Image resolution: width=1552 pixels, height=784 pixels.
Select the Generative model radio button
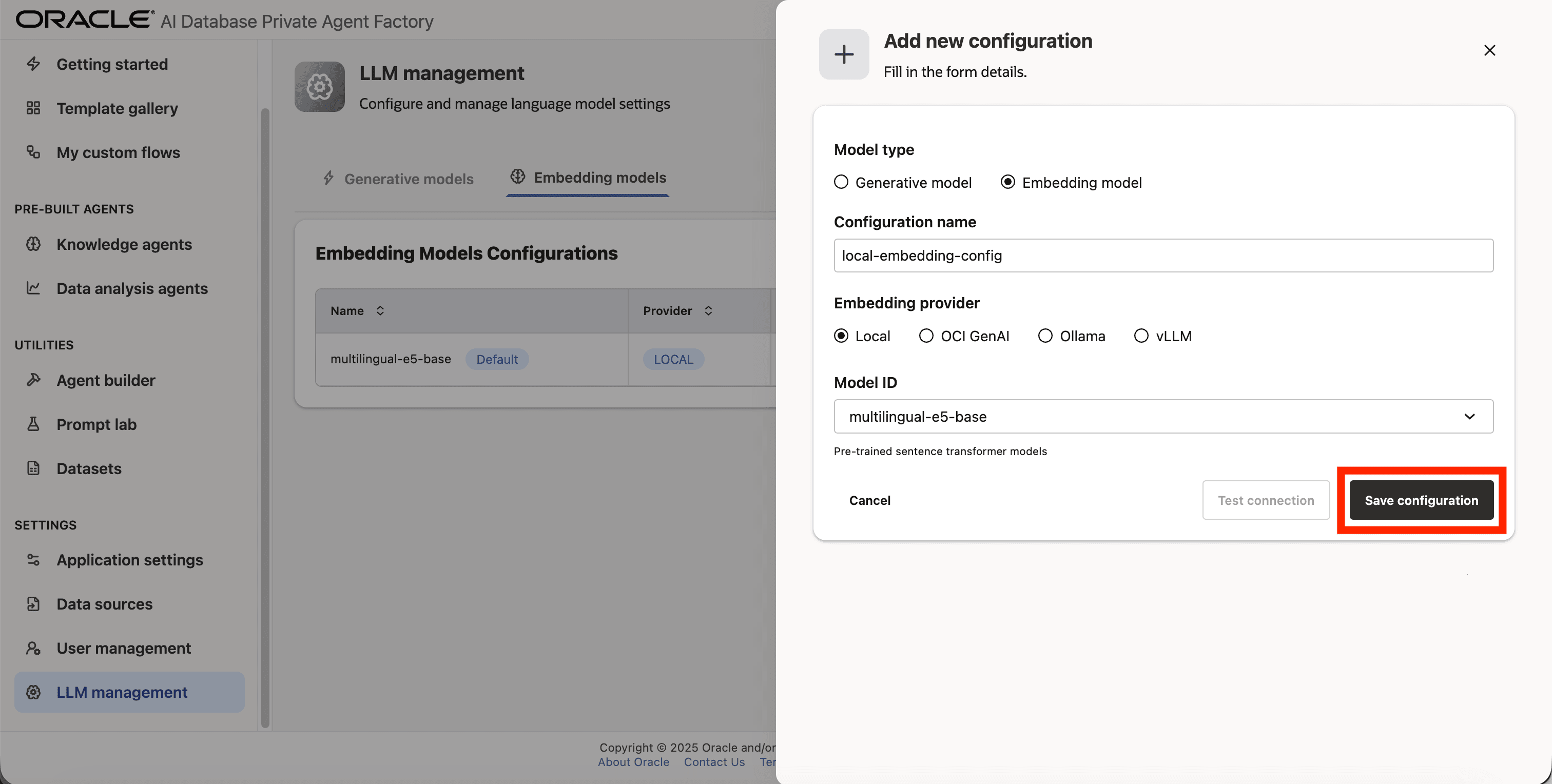841,183
